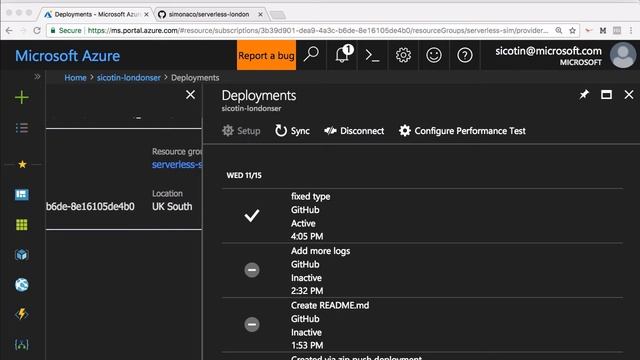640x360 pixels.
Task: Click Disconnect in Deployments toolbar
Action: click(x=354, y=131)
